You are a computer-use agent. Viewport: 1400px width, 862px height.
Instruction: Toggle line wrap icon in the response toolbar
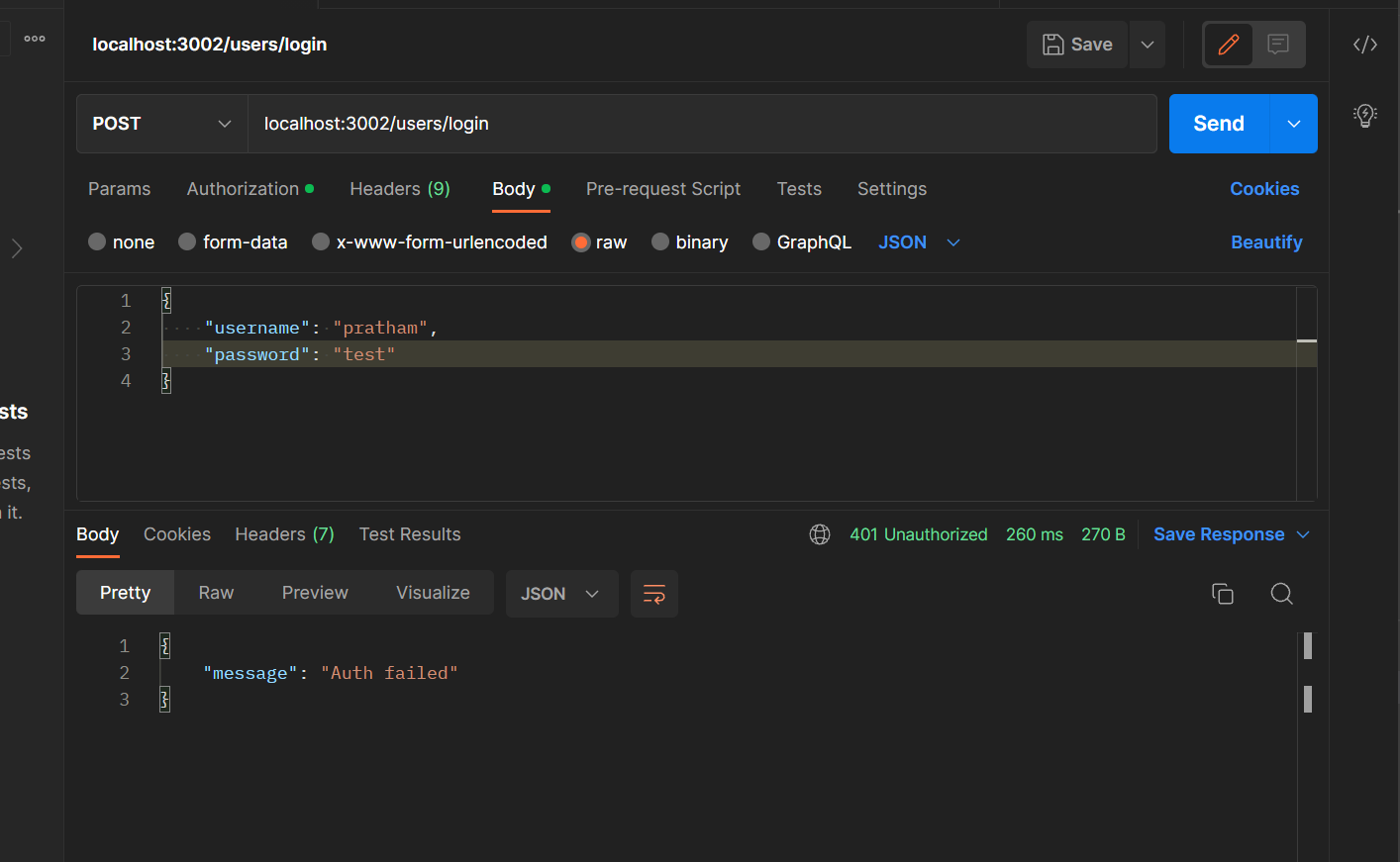(654, 594)
